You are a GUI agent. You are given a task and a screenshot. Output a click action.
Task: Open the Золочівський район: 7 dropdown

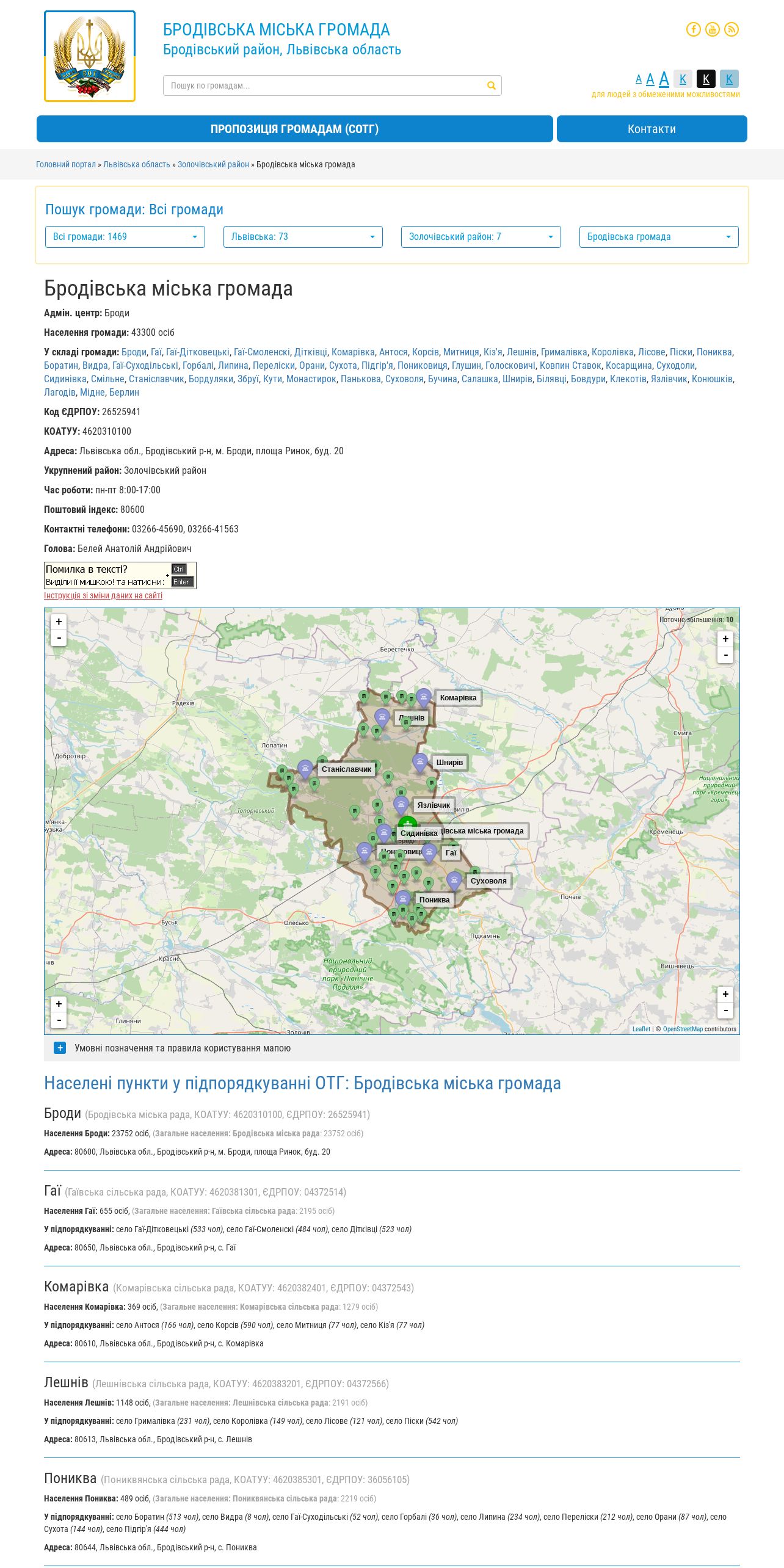click(481, 237)
